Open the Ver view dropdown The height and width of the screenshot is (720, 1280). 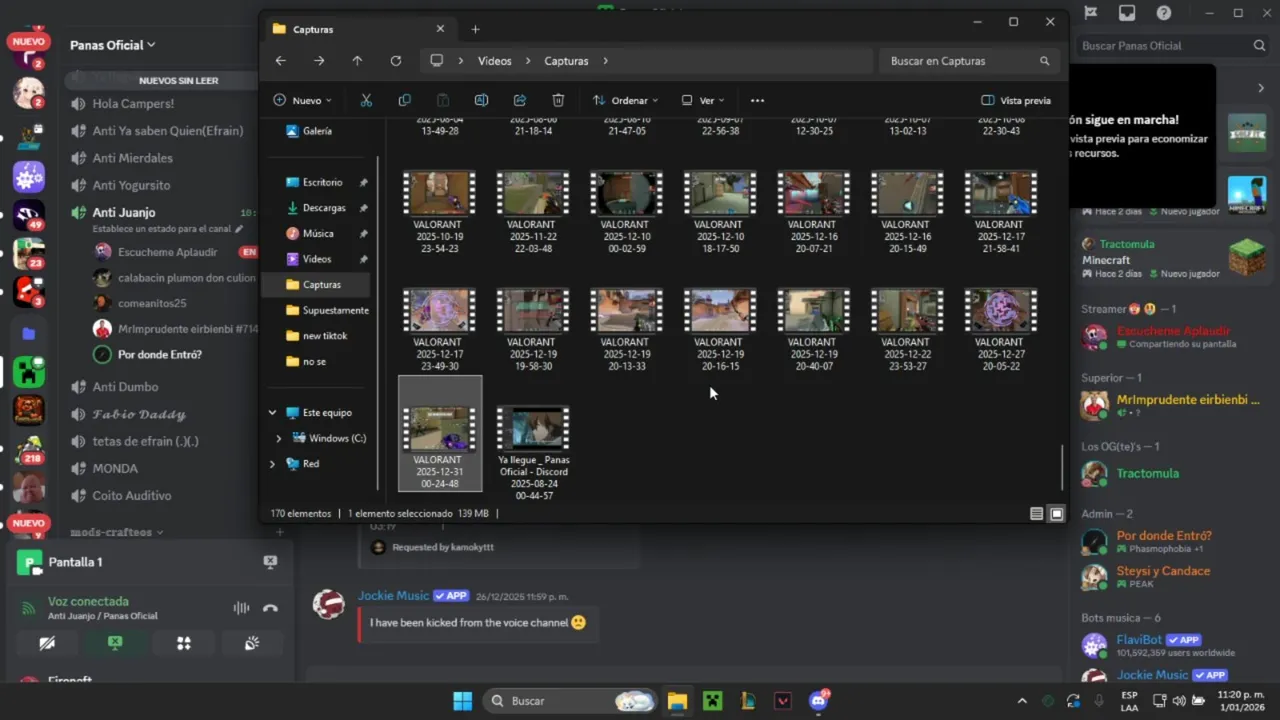(x=702, y=100)
